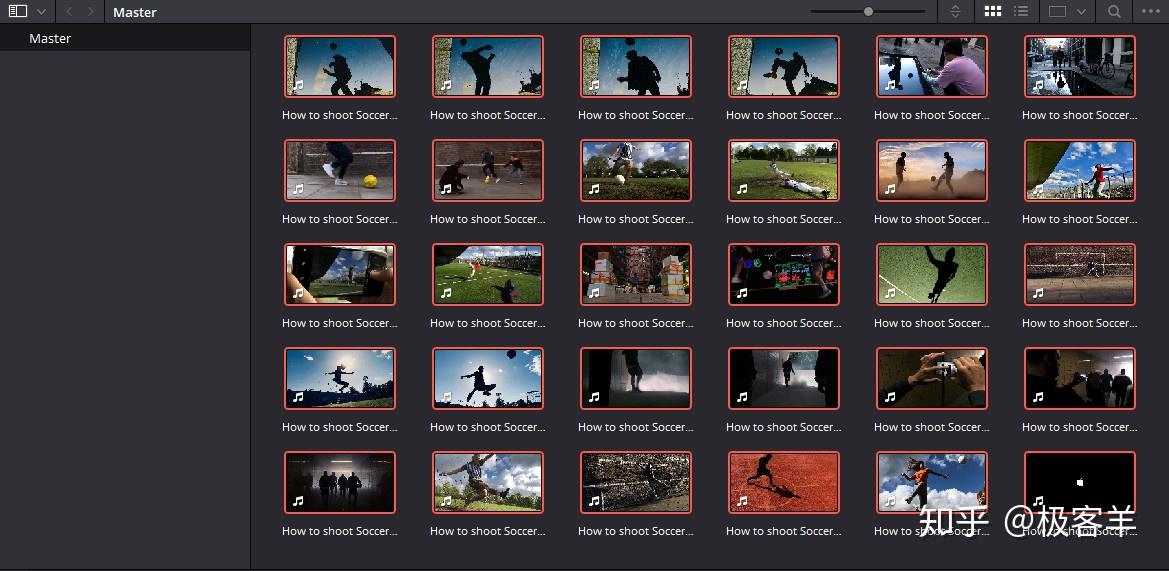Switch to list view
This screenshot has width=1169, height=571.
pos(1021,11)
